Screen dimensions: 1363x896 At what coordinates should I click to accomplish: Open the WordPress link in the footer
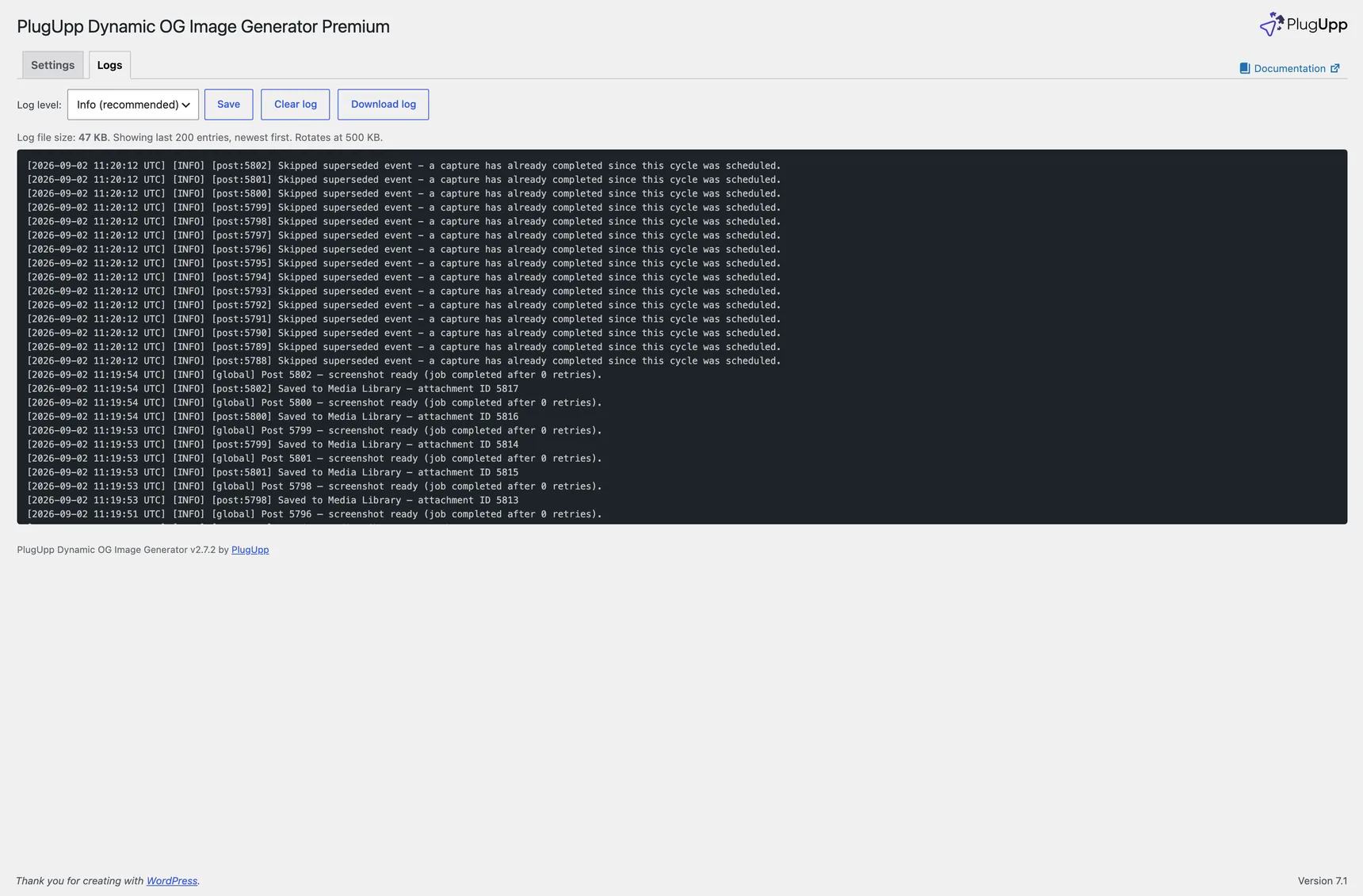172,881
